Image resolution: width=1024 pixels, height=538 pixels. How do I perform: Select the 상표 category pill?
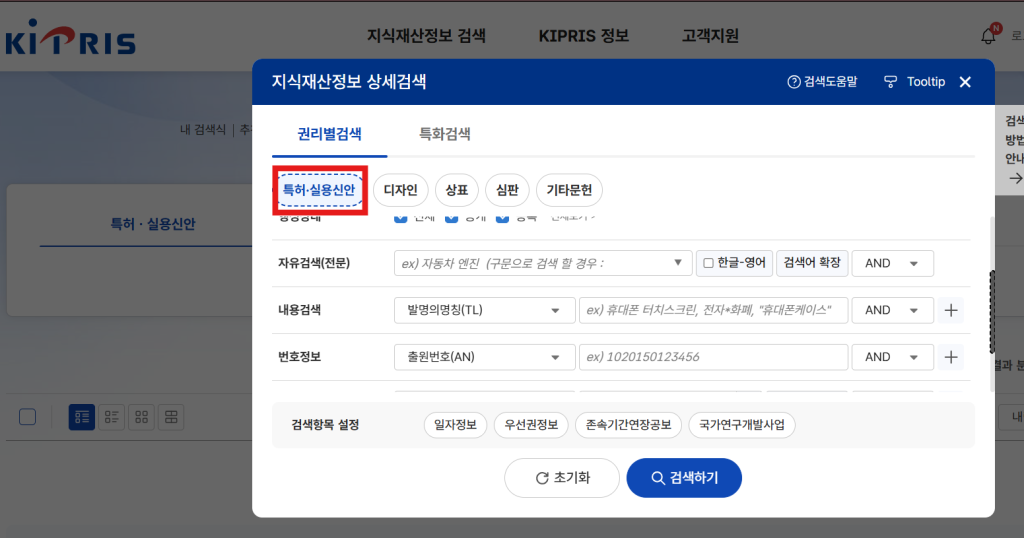(456, 190)
